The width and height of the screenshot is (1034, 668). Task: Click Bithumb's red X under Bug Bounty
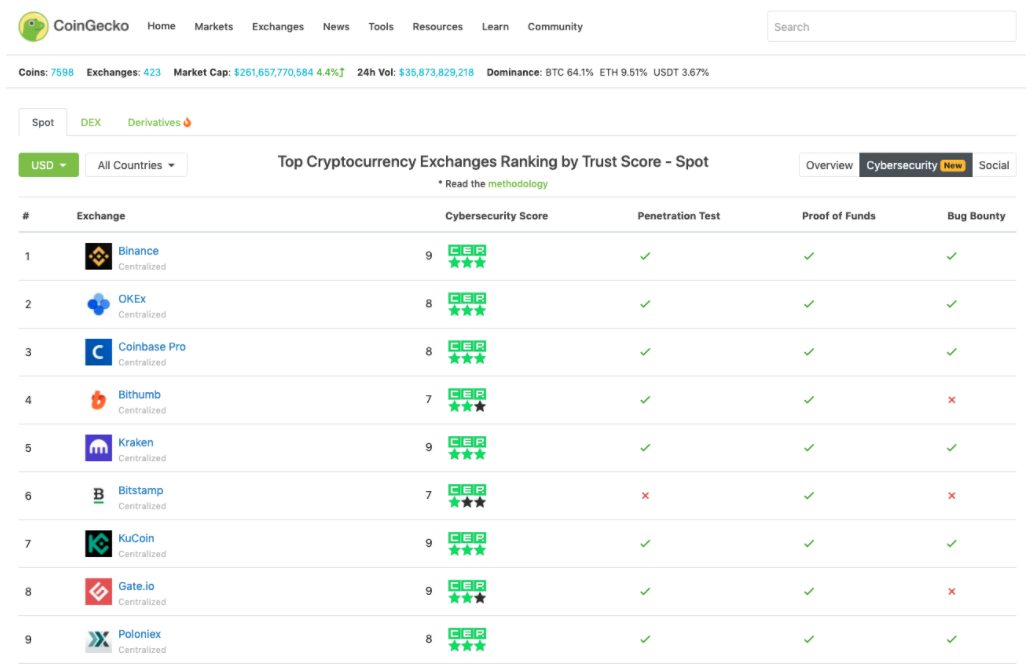pos(952,400)
